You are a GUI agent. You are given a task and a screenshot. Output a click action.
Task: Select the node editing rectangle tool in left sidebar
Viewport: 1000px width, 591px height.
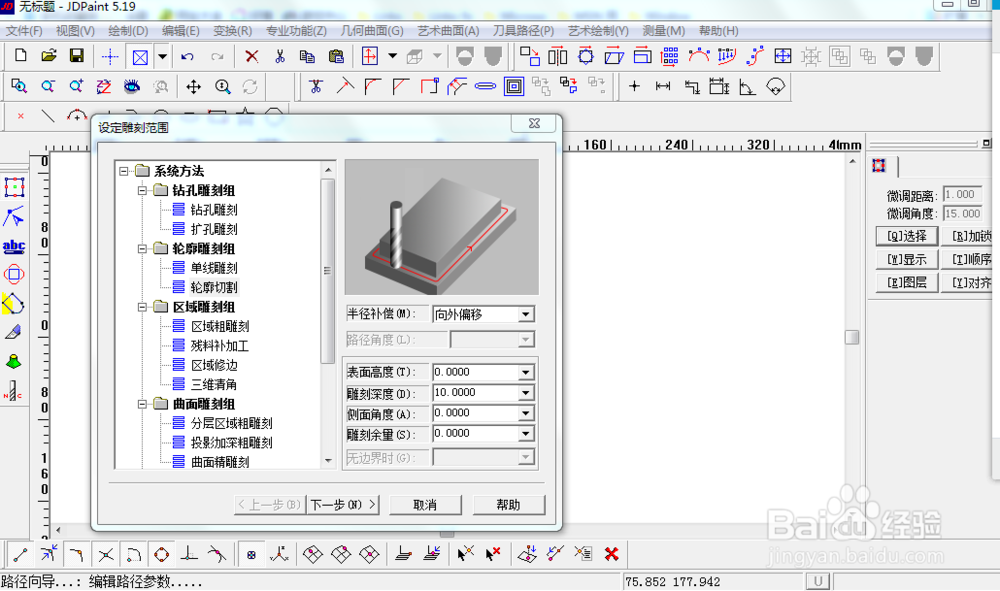(x=14, y=187)
